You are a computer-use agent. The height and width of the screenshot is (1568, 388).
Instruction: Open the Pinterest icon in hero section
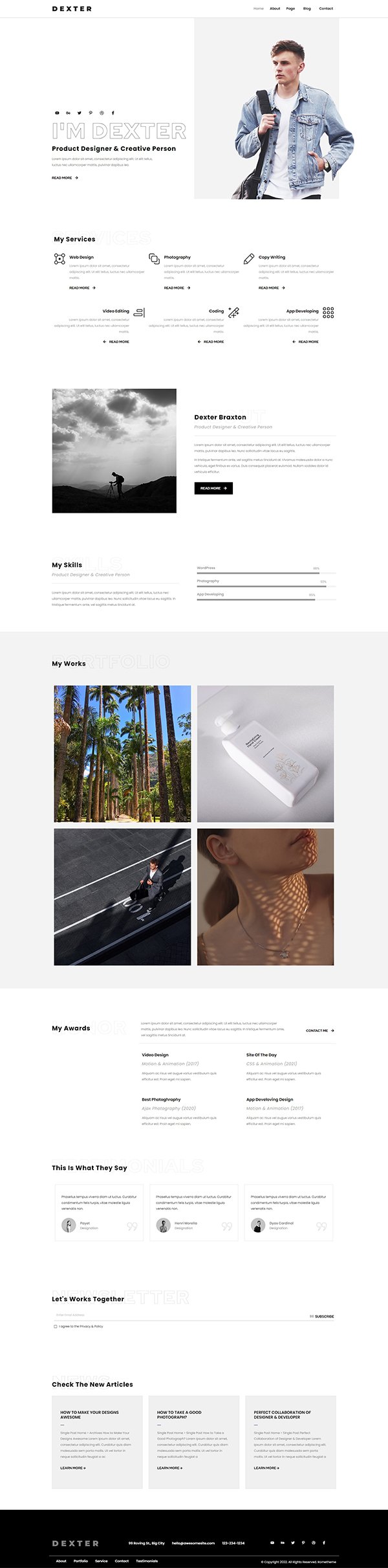pyautogui.click(x=91, y=113)
